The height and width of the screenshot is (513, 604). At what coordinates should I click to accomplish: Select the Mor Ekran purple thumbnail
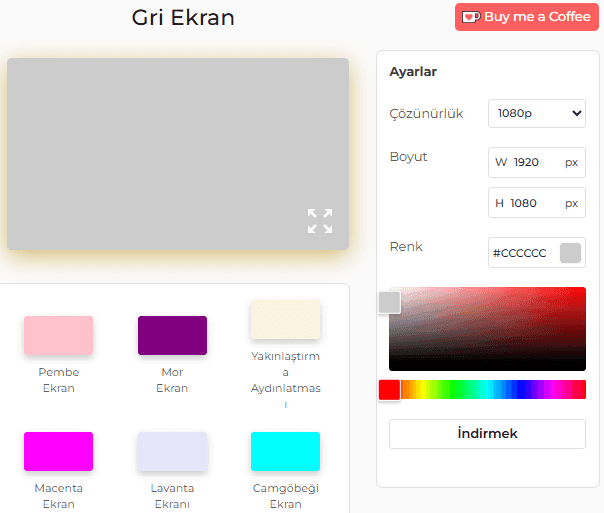[172, 335]
